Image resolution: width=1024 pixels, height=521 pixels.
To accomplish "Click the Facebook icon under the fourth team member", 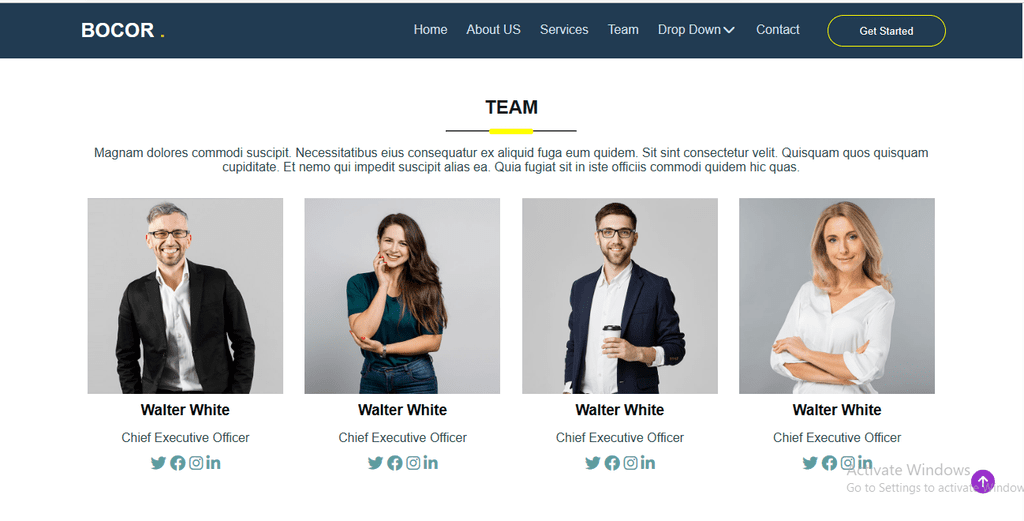I will coord(829,463).
